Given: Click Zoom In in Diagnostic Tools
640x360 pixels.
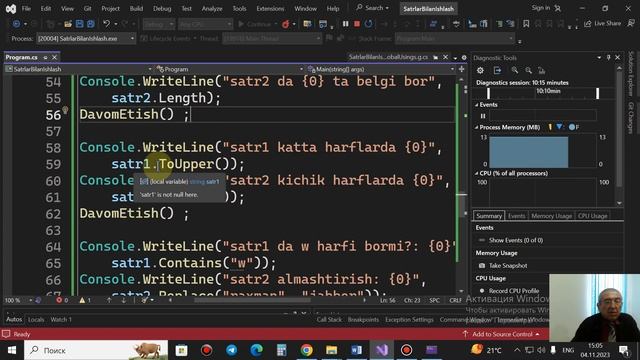Looking at the screenshot, I should 515,71.
